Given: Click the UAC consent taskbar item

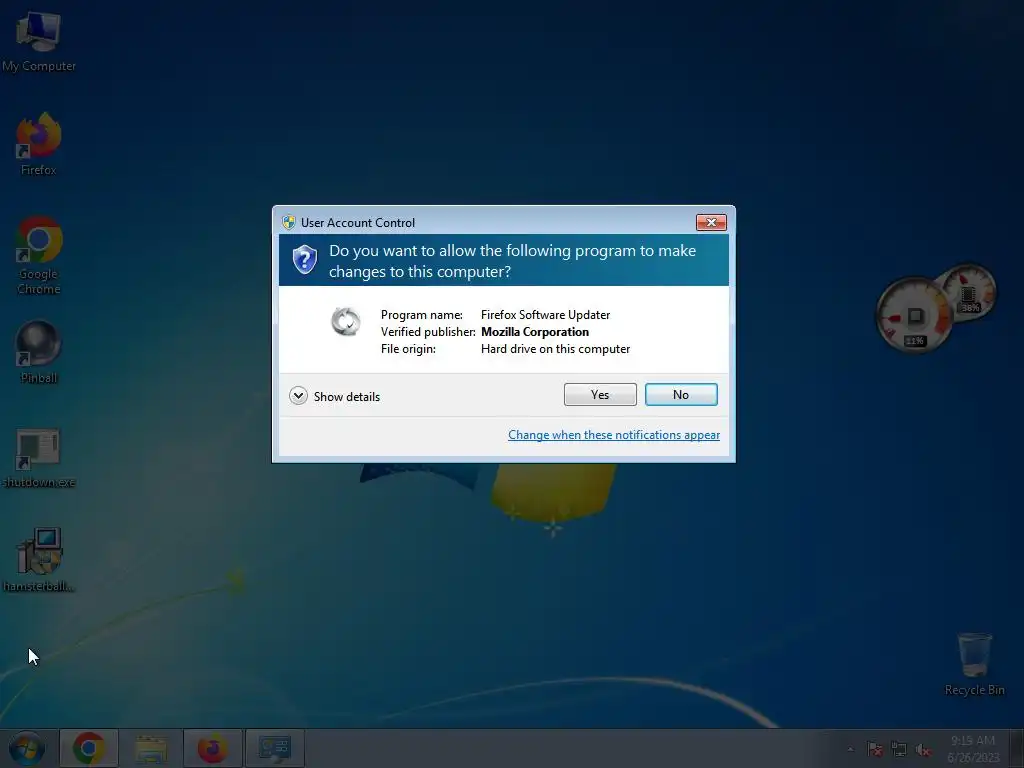Looking at the screenshot, I should [274, 748].
